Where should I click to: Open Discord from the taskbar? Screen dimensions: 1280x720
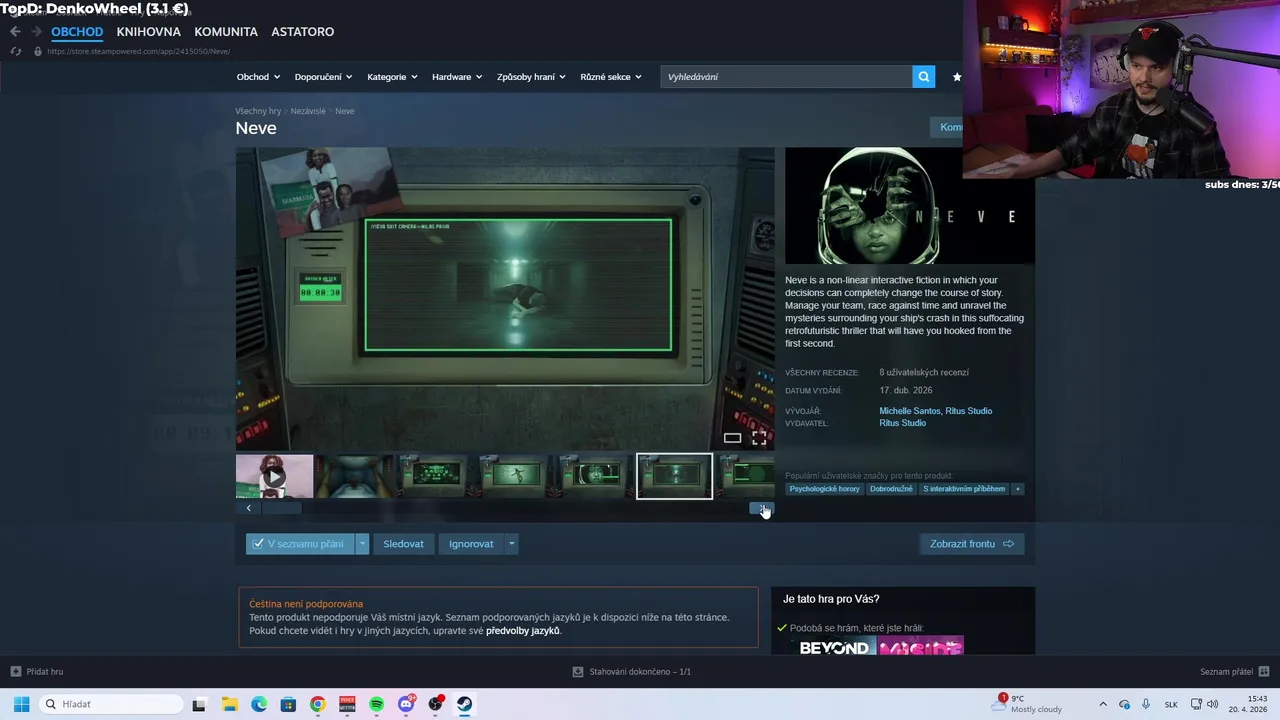pyautogui.click(x=406, y=704)
